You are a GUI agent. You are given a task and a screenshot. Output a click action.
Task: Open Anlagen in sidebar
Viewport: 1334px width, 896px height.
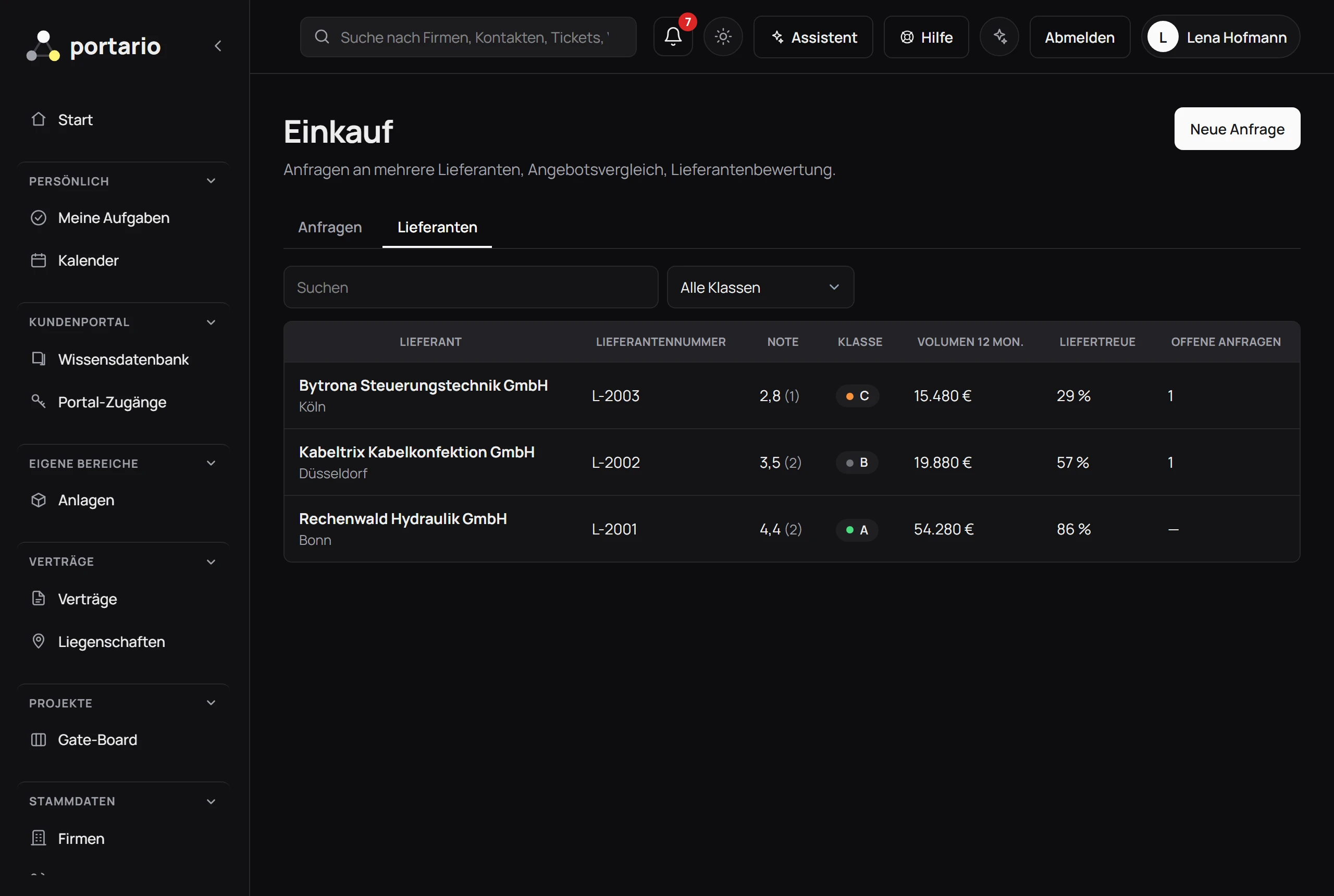pyautogui.click(x=125, y=500)
